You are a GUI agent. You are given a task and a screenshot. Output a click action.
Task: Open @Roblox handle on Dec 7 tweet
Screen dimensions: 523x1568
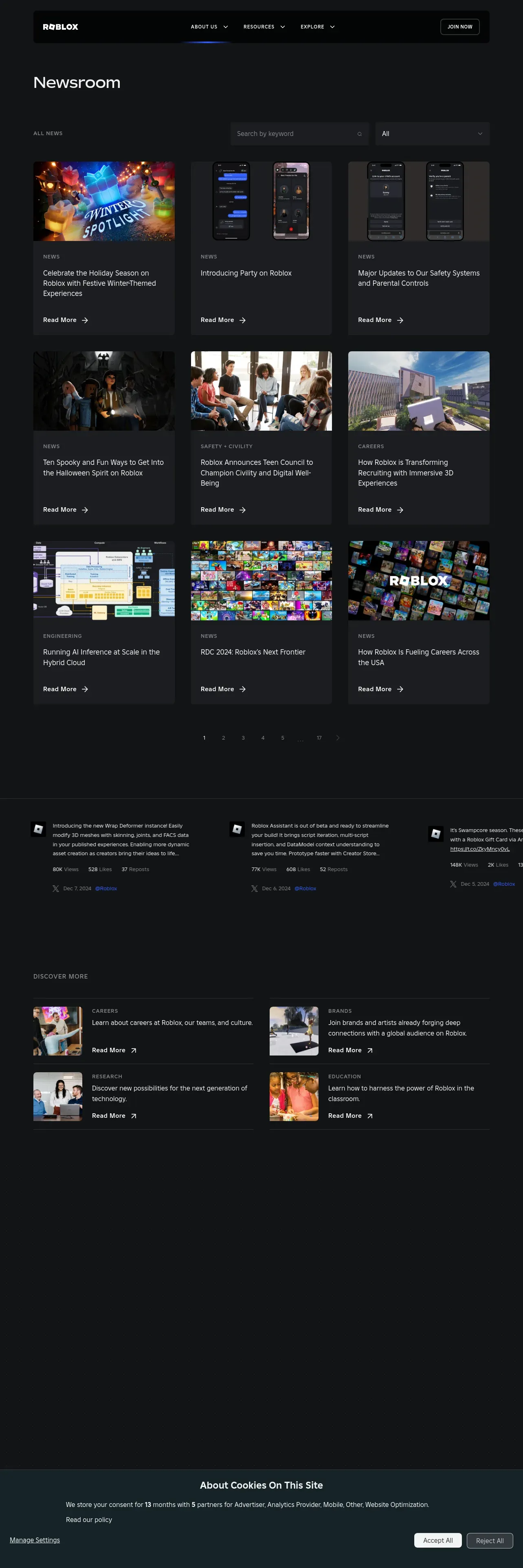pyautogui.click(x=106, y=889)
